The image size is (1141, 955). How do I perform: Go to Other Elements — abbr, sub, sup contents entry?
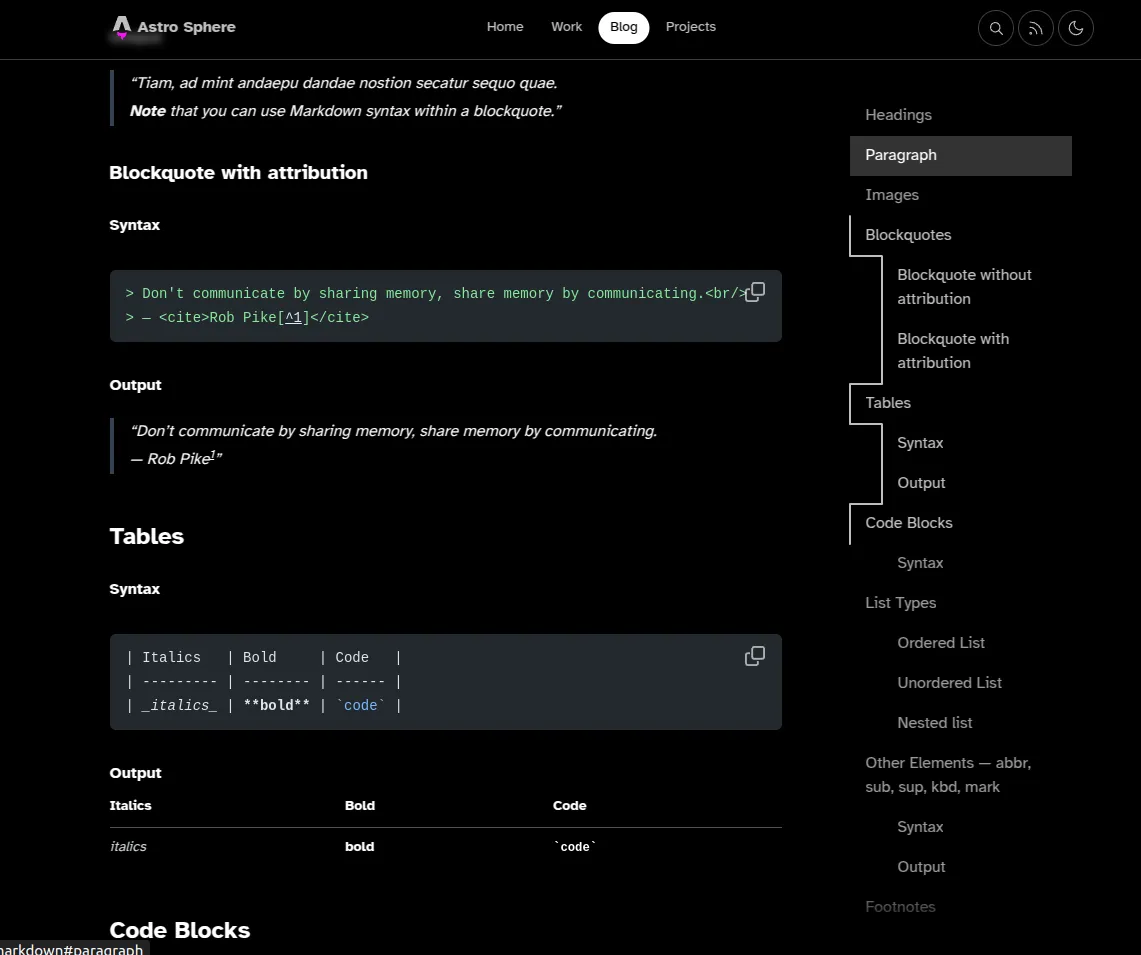947,774
